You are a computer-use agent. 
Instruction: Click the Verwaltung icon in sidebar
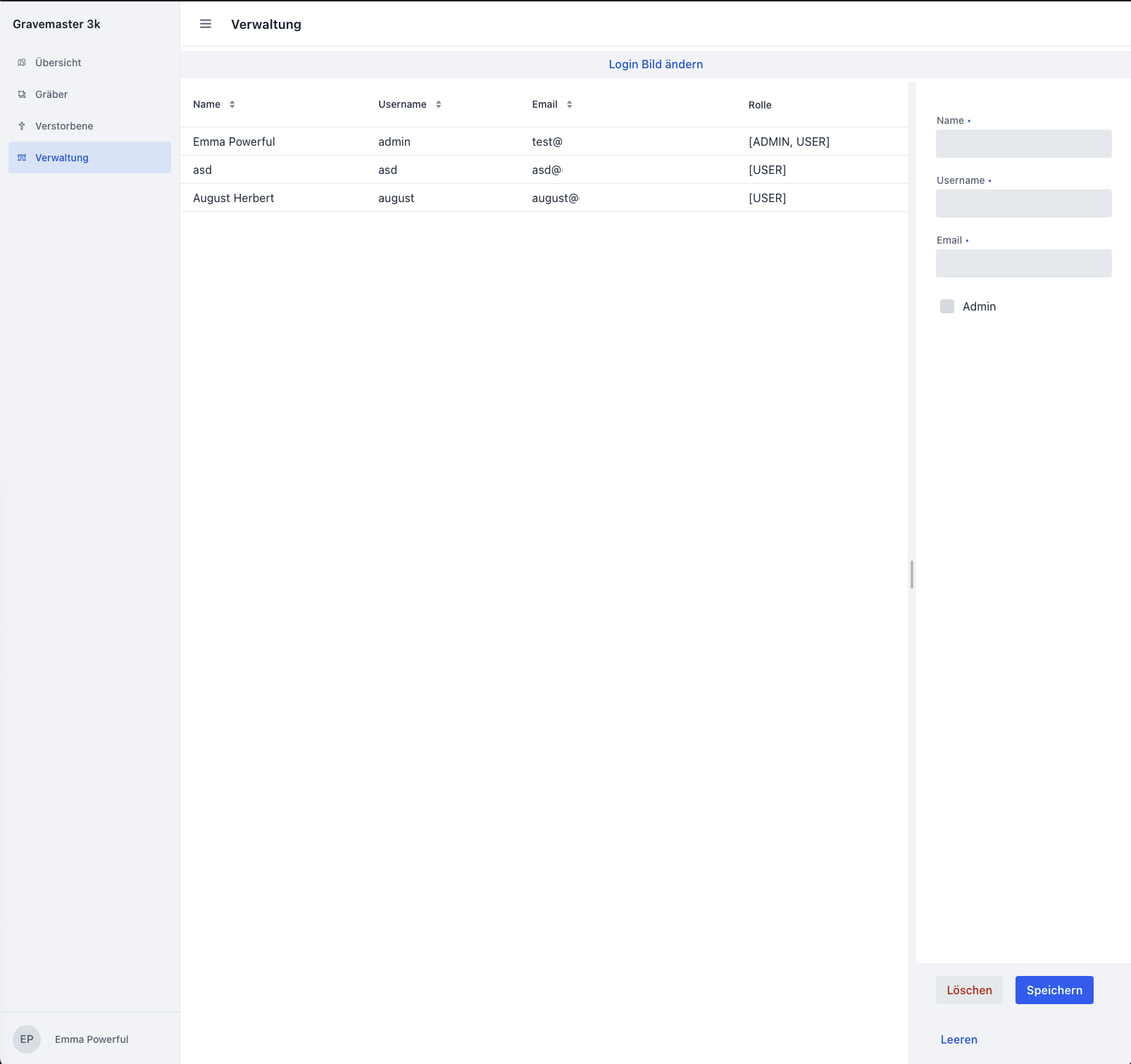(x=22, y=158)
